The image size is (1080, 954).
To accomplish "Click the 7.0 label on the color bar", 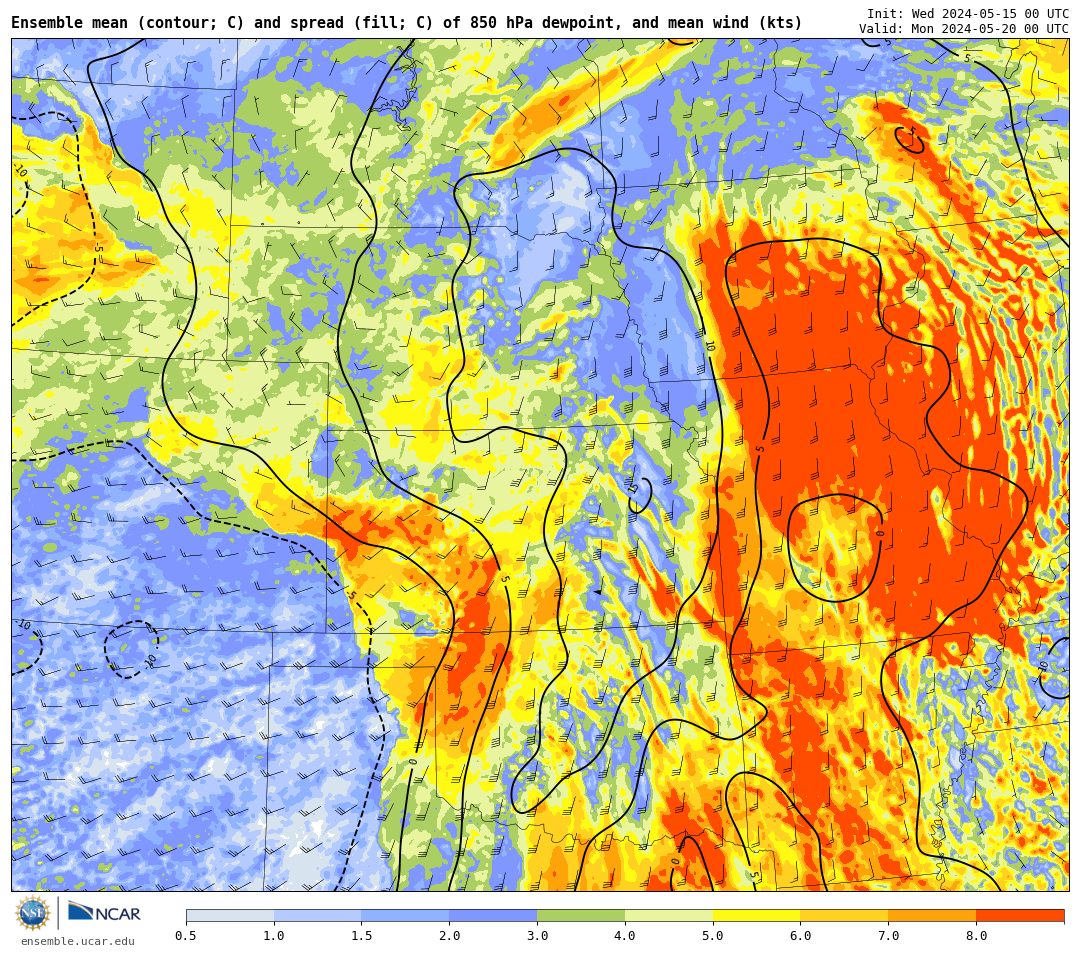I will [889, 935].
